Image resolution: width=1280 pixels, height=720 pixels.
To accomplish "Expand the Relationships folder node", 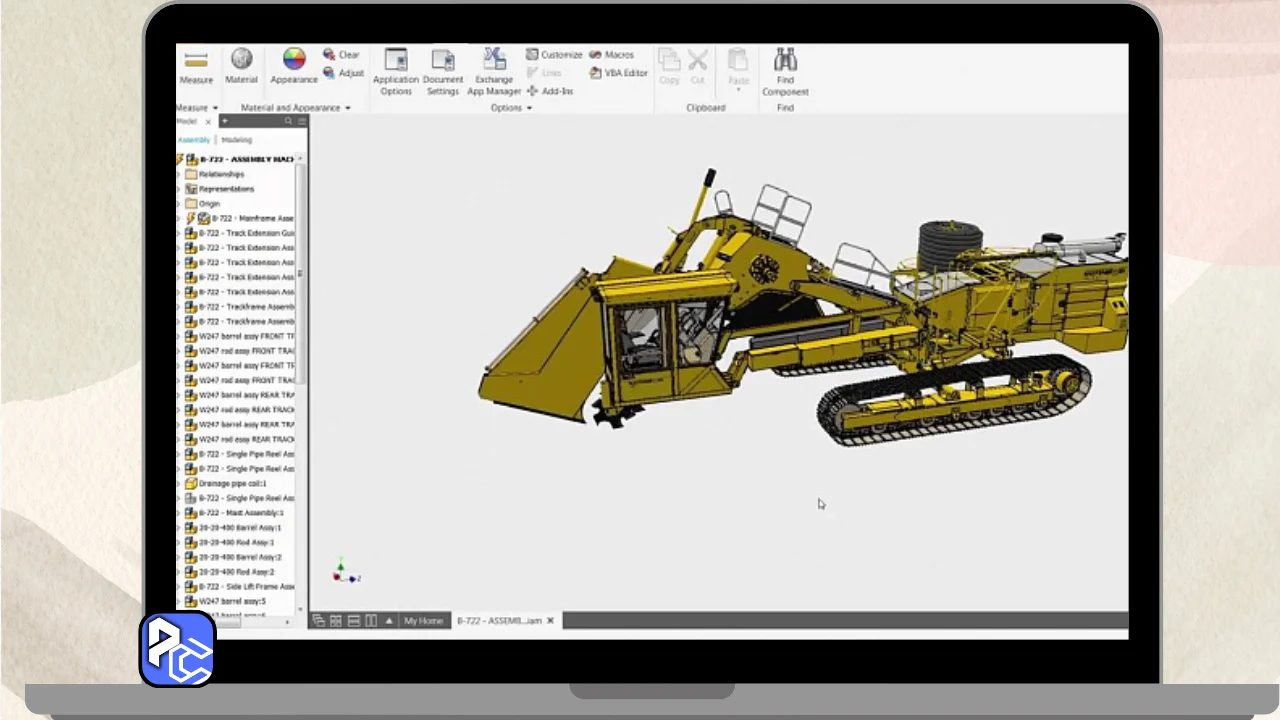I will [x=179, y=174].
